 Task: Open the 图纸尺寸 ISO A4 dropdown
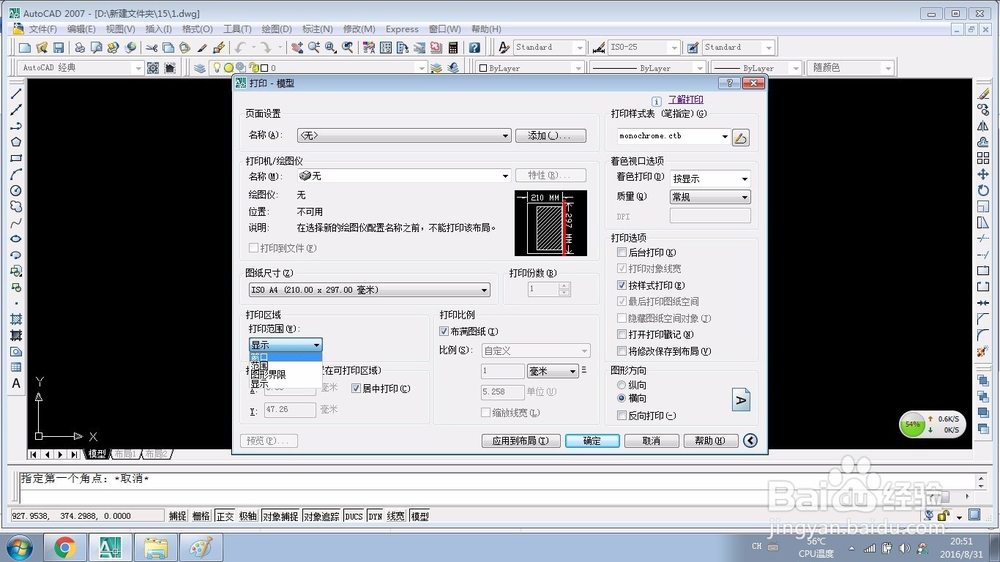pos(369,290)
